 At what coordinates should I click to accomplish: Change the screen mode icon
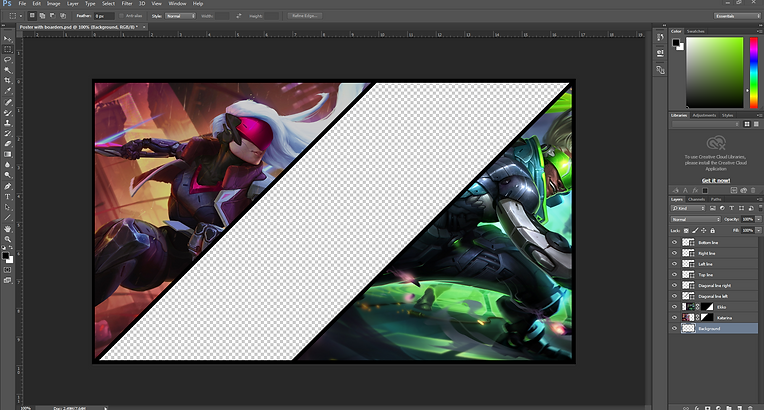[x=7, y=280]
